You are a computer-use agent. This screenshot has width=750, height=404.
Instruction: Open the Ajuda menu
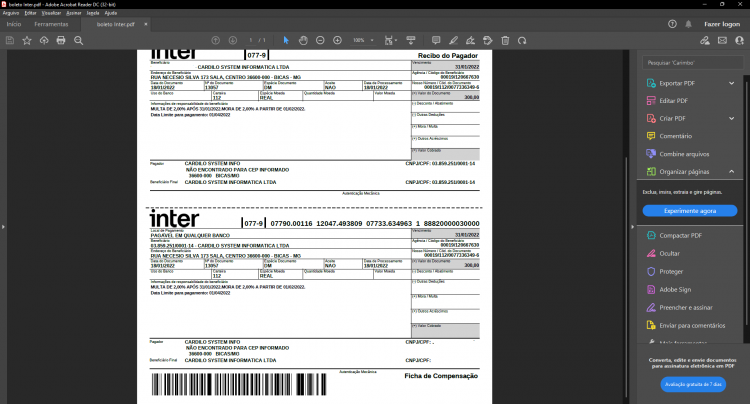point(110,13)
